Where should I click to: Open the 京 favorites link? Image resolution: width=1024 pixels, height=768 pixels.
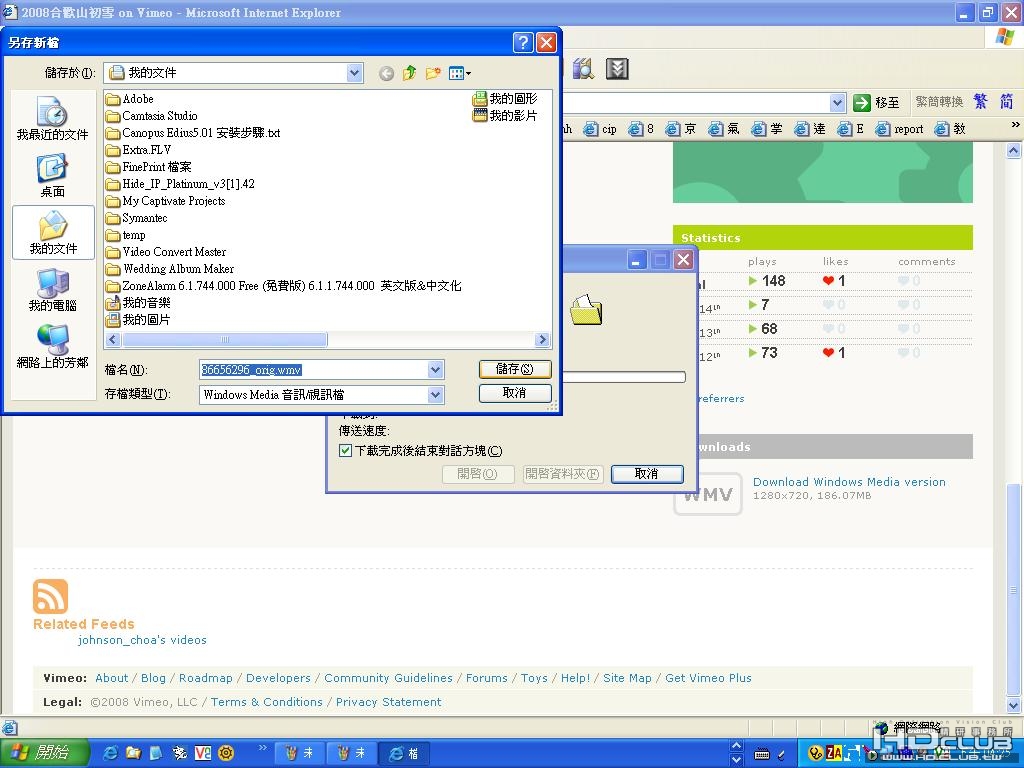[x=680, y=129]
